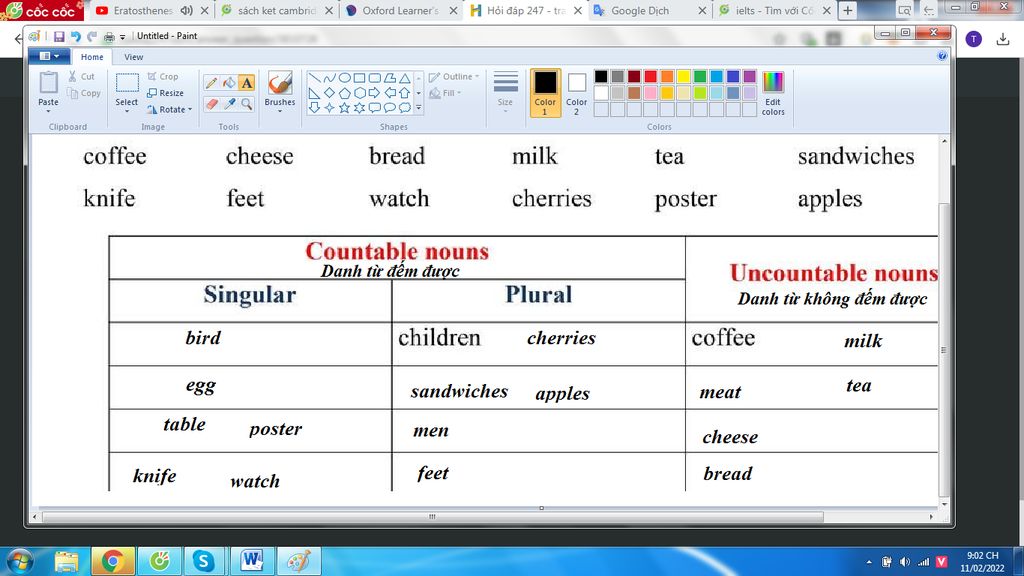This screenshot has width=1024, height=576.
Task: Undo the last action in Paint
Action: click(75, 37)
